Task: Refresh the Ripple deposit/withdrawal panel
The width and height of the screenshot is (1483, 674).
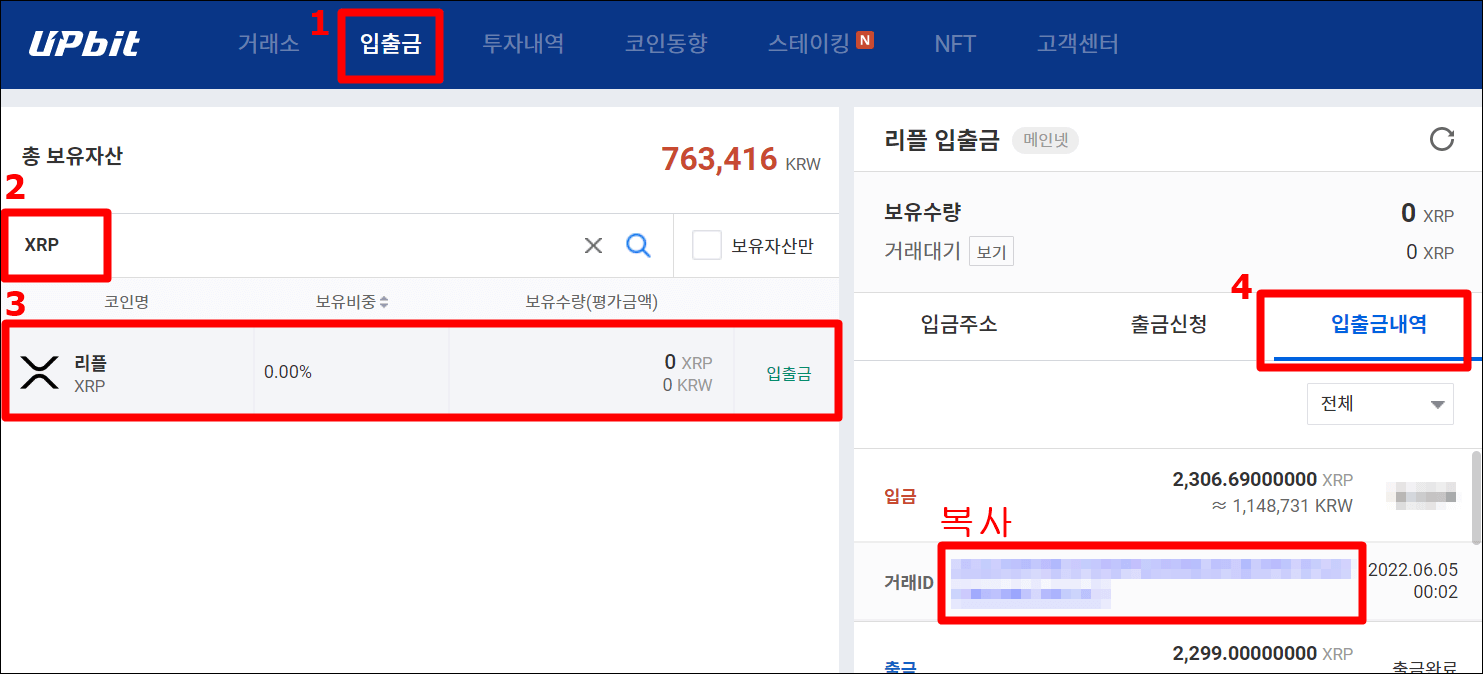Action: pos(1443,140)
